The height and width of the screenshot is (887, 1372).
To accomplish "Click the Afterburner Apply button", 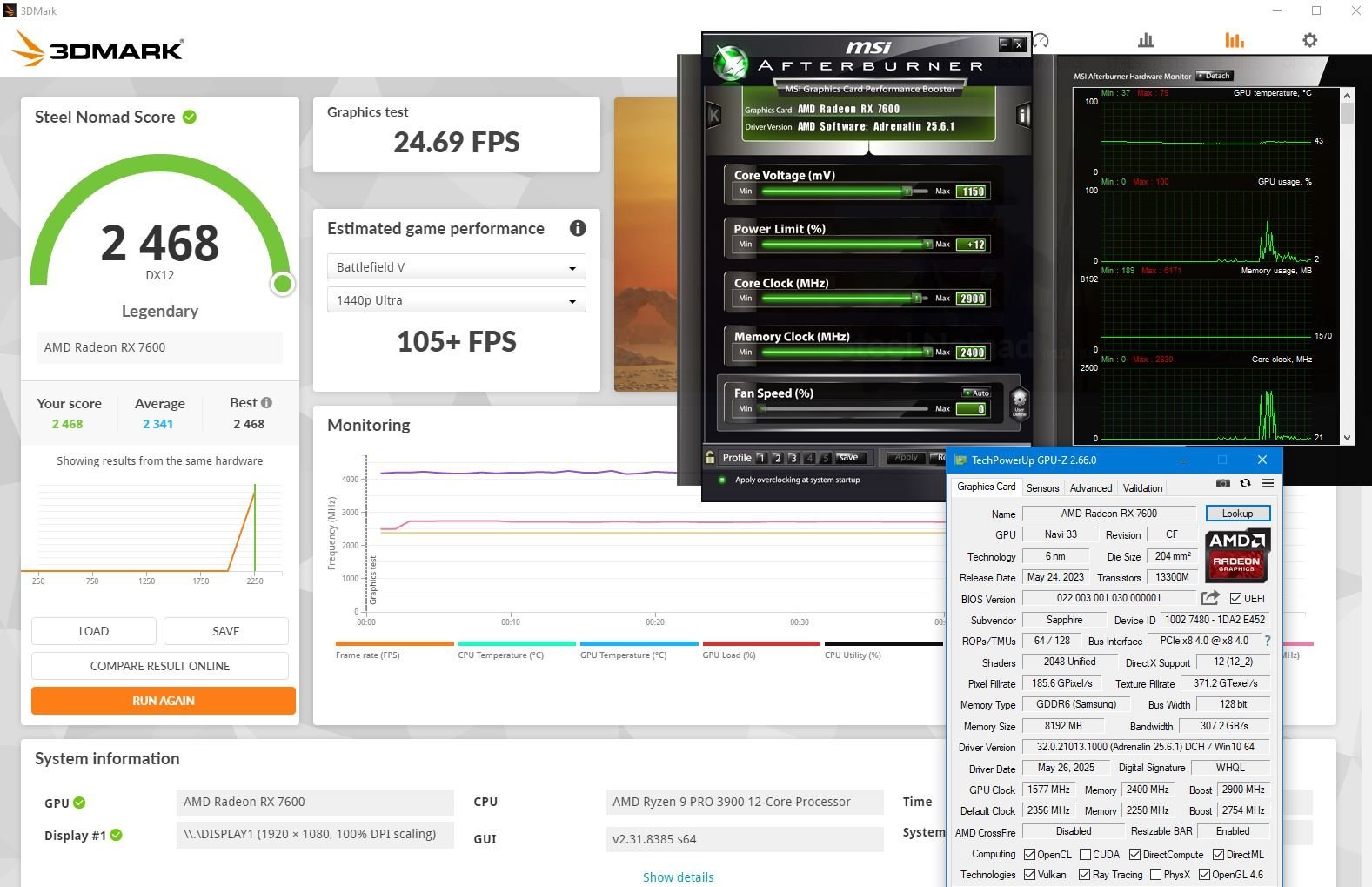I will tap(906, 457).
